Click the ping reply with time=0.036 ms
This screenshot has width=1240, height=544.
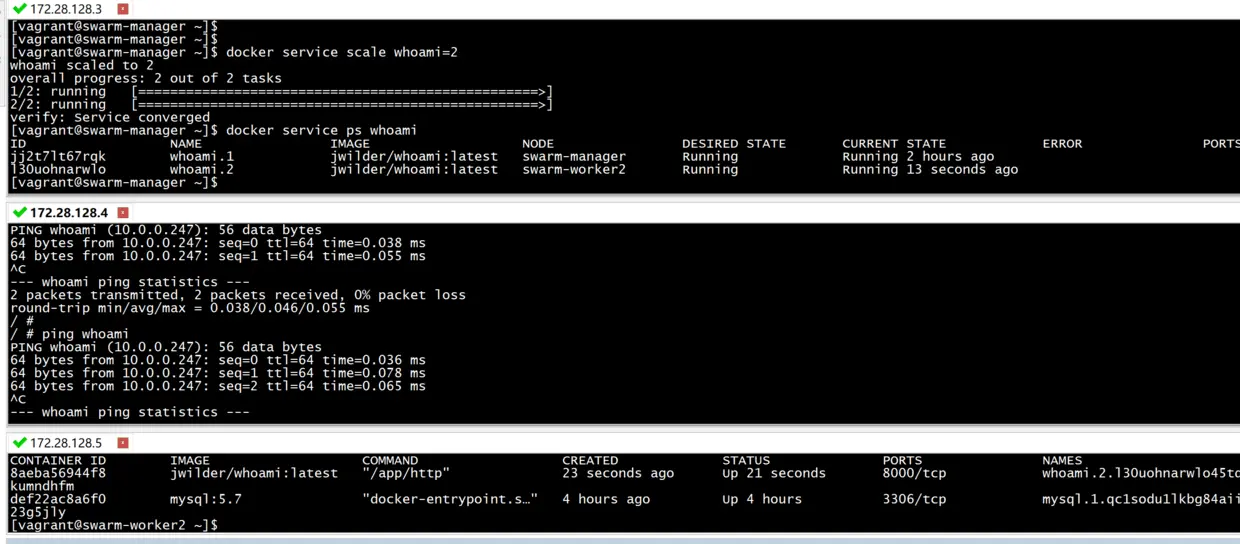click(218, 360)
